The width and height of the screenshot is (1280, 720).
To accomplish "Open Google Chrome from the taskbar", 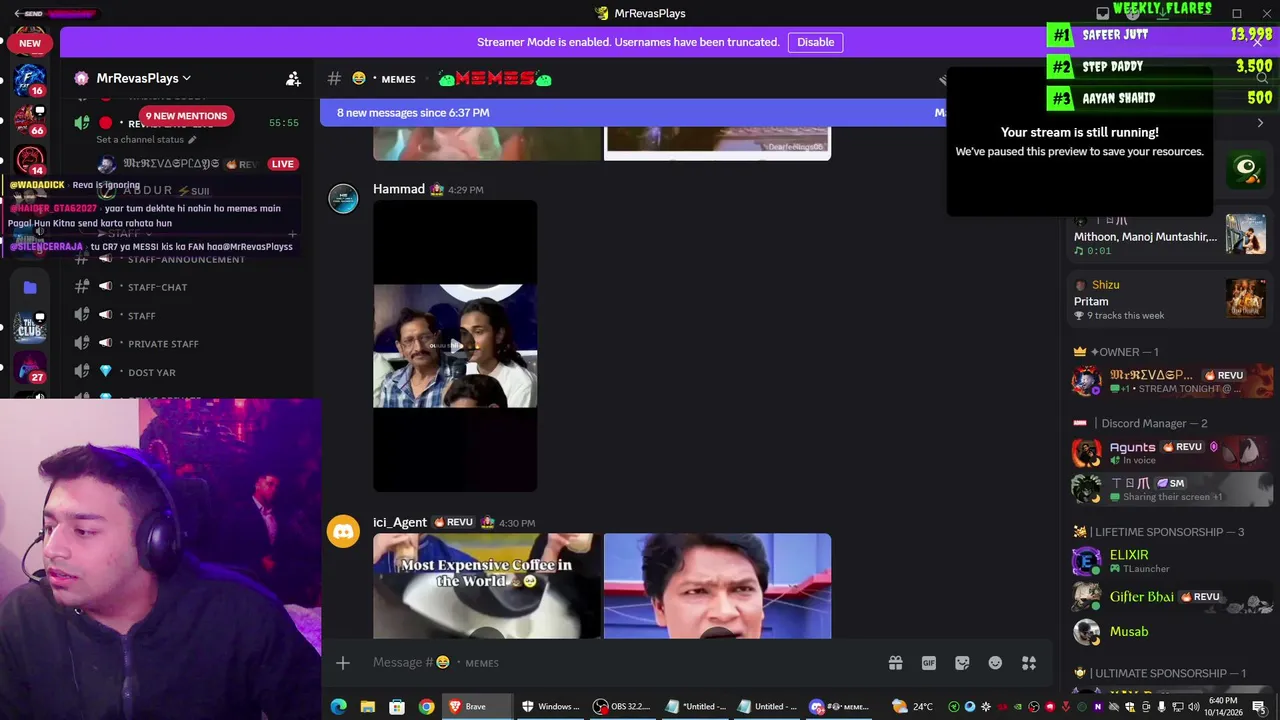I will pos(426,707).
